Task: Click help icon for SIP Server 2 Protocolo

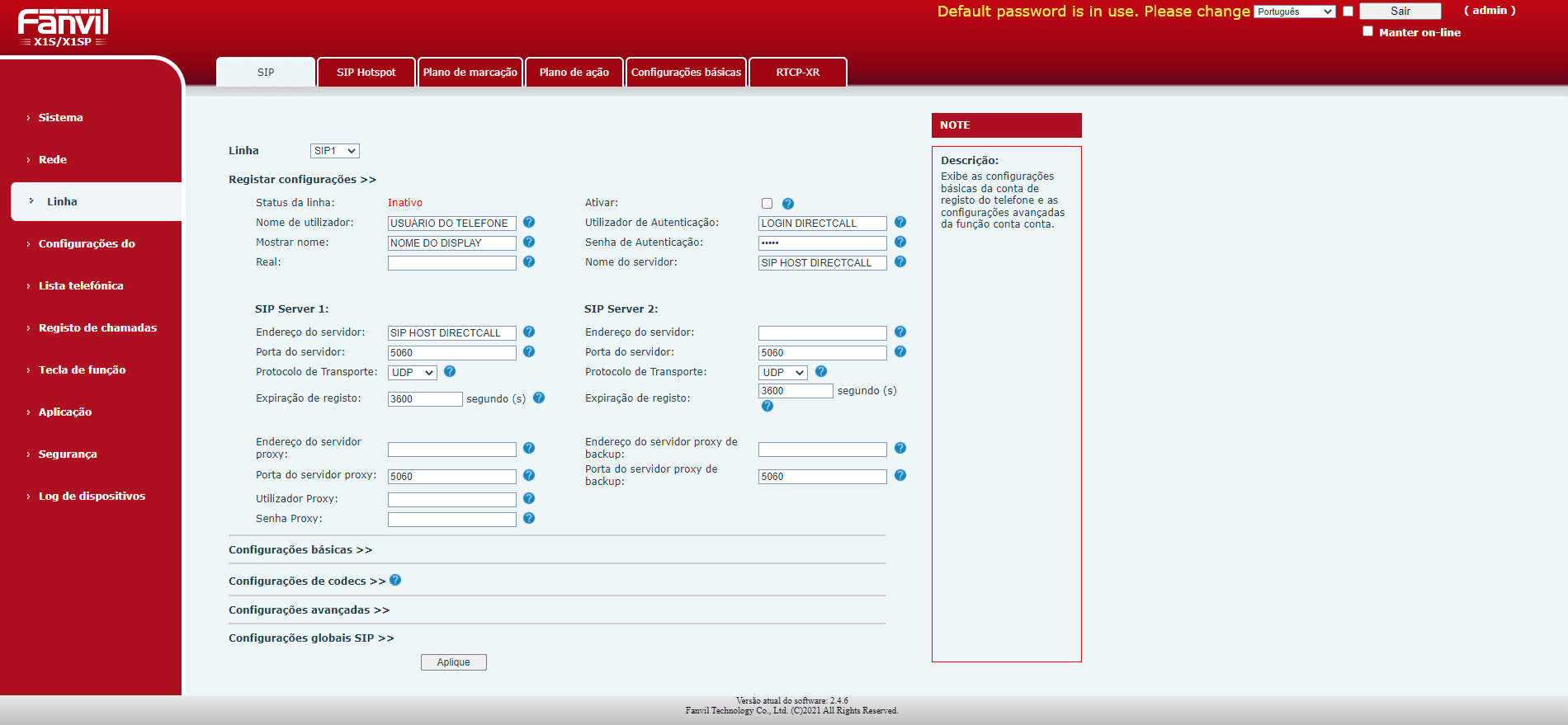Action: point(821,372)
